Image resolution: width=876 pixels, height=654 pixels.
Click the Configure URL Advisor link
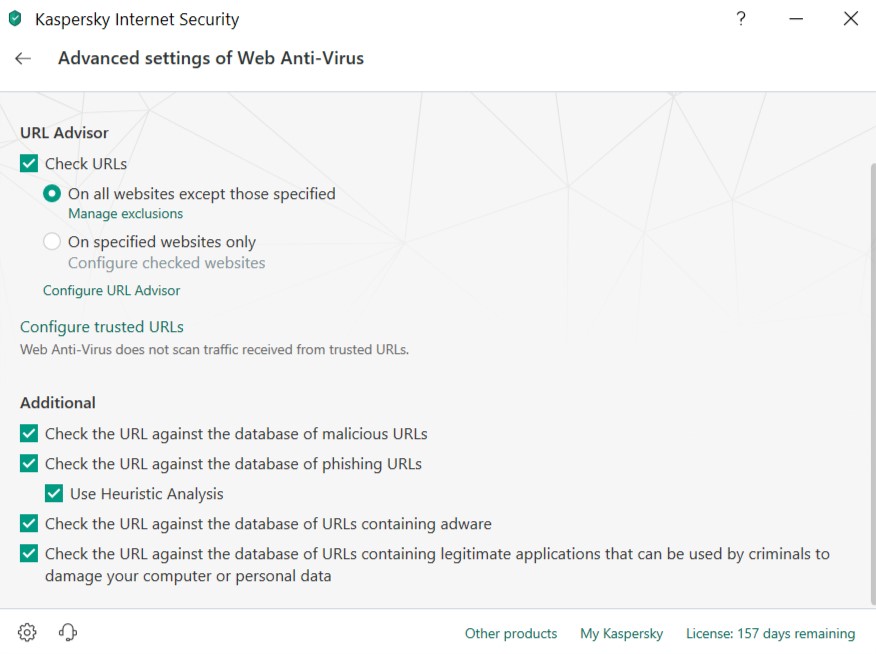click(112, 291)
